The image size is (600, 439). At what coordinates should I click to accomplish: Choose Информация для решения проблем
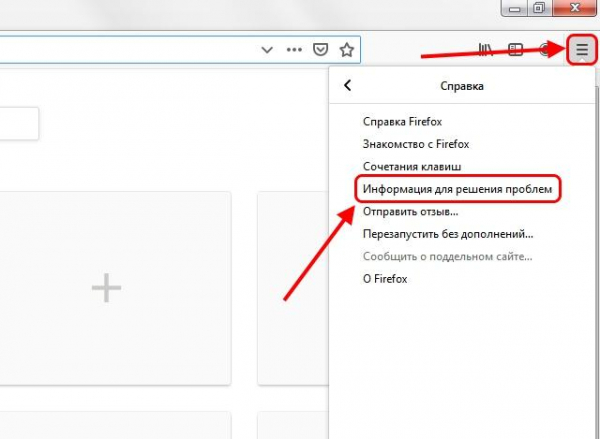457,189
